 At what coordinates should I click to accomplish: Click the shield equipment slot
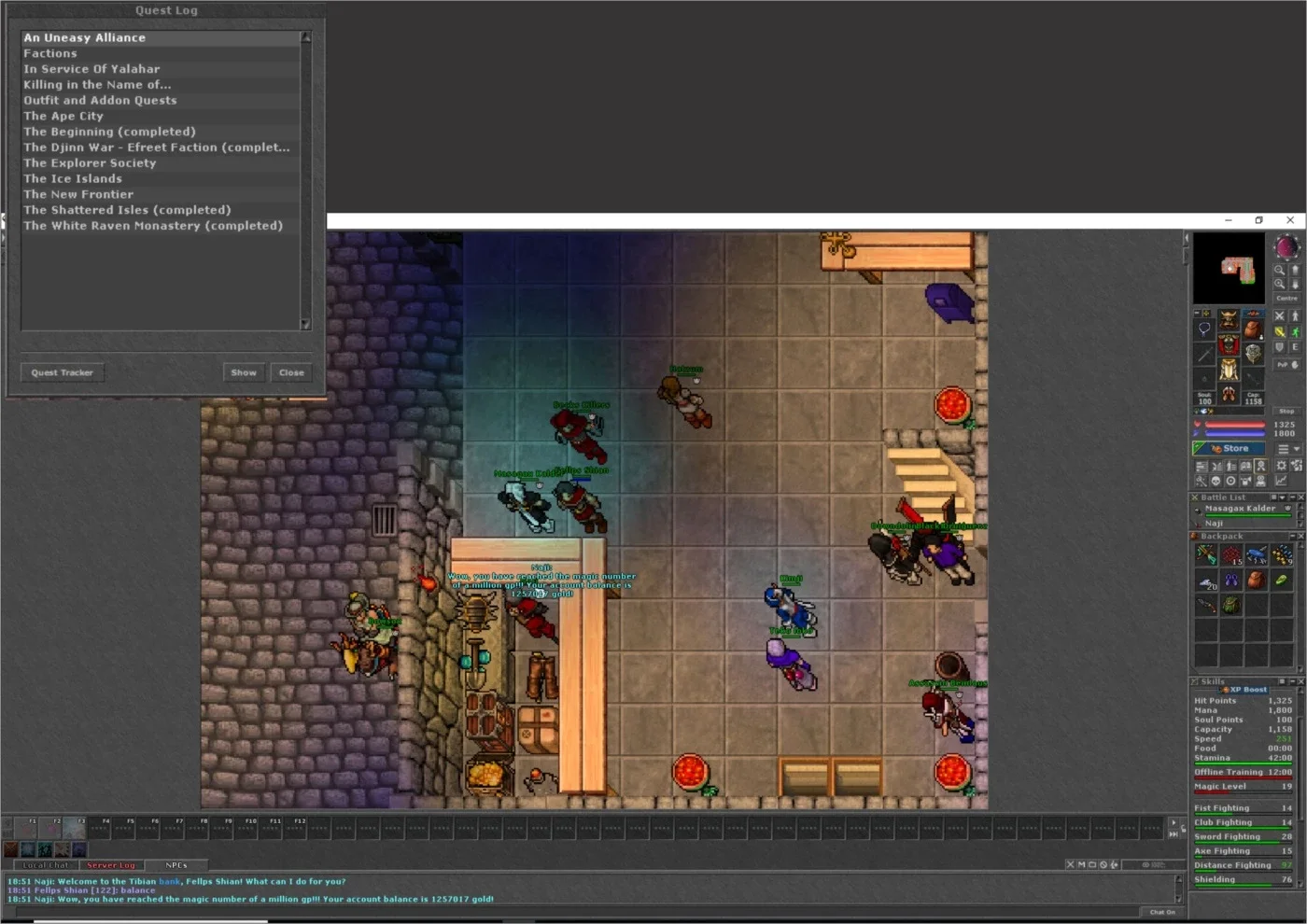tap(1254, 354)
